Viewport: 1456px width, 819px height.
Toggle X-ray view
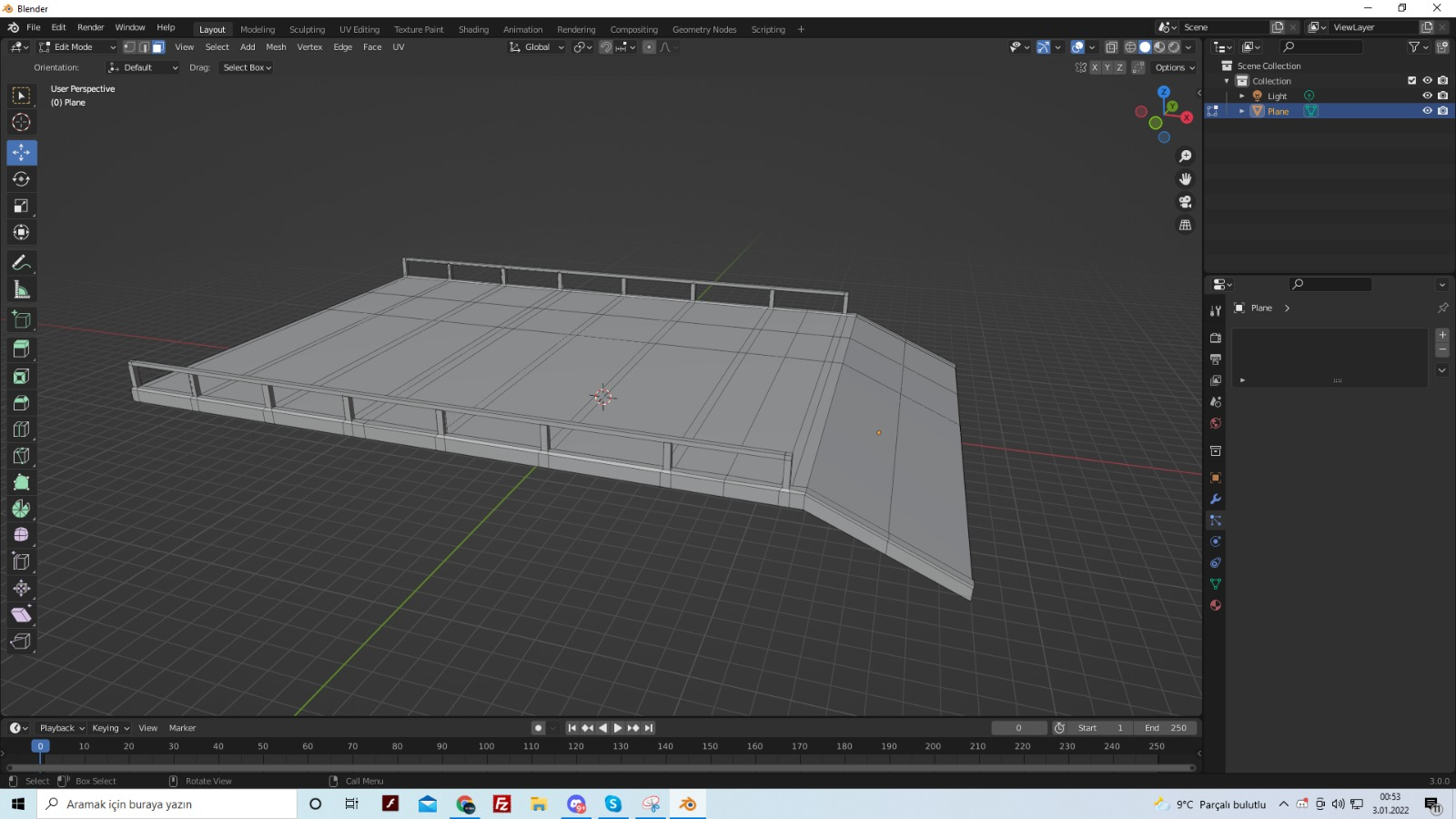click(x=1111, y=47)
